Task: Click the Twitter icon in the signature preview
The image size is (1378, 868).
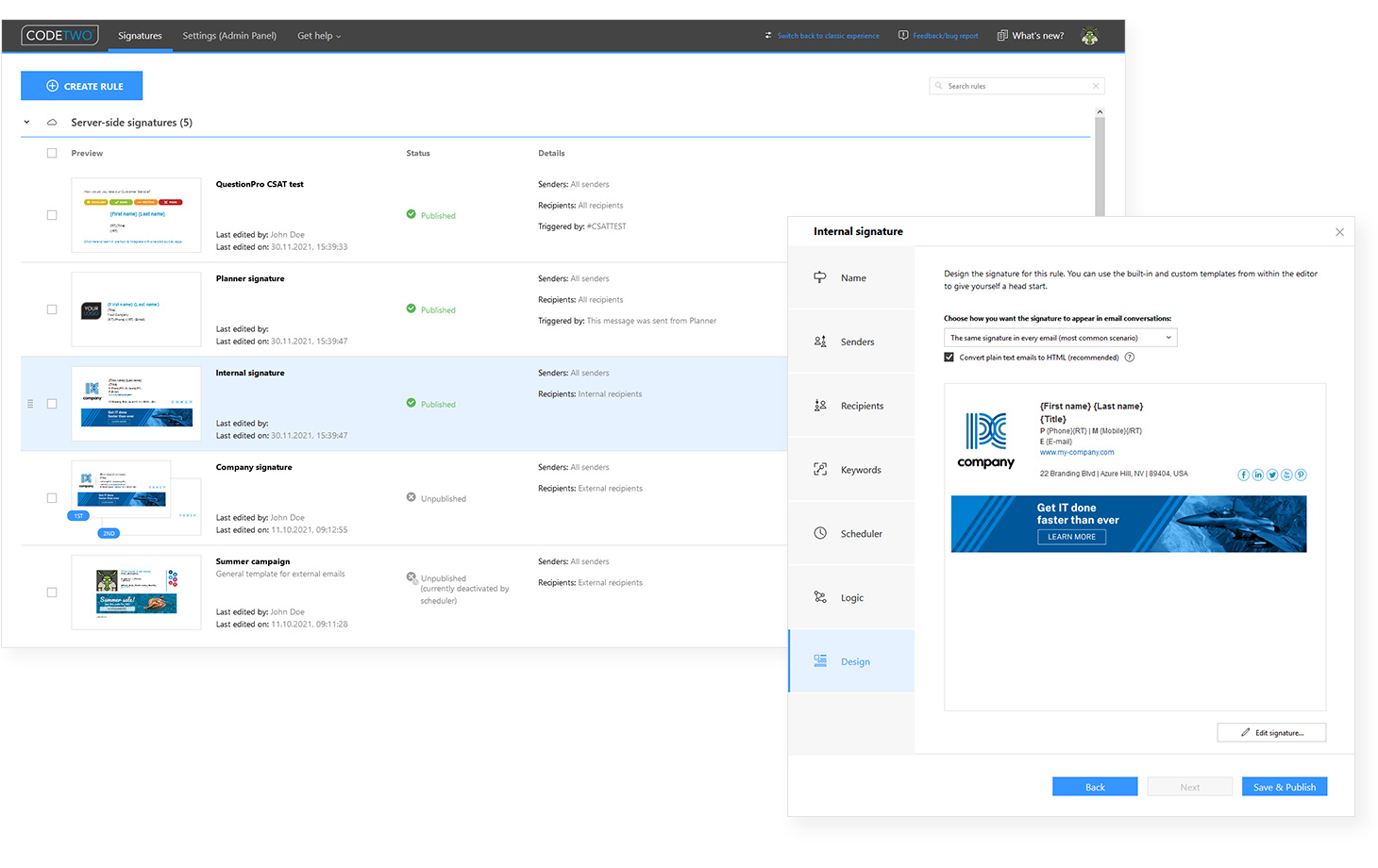Action: 1271,475
